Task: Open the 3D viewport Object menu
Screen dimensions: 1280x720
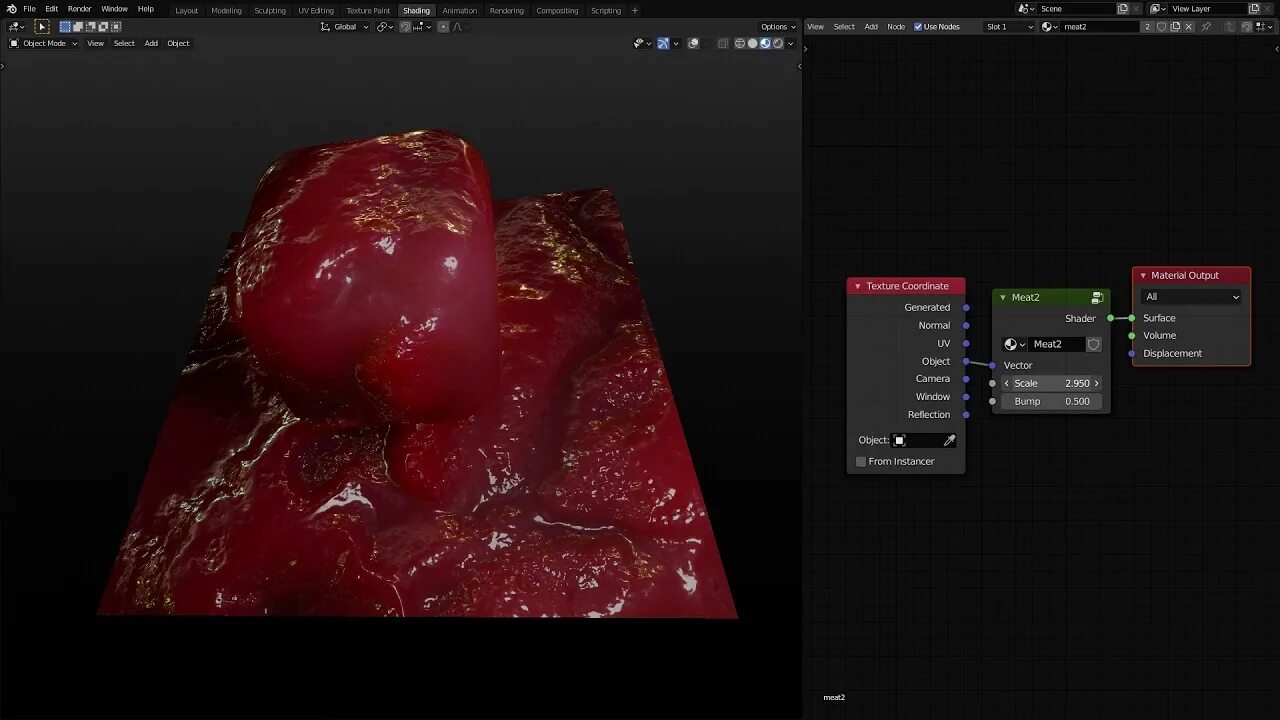Action: tap(178, 43)
